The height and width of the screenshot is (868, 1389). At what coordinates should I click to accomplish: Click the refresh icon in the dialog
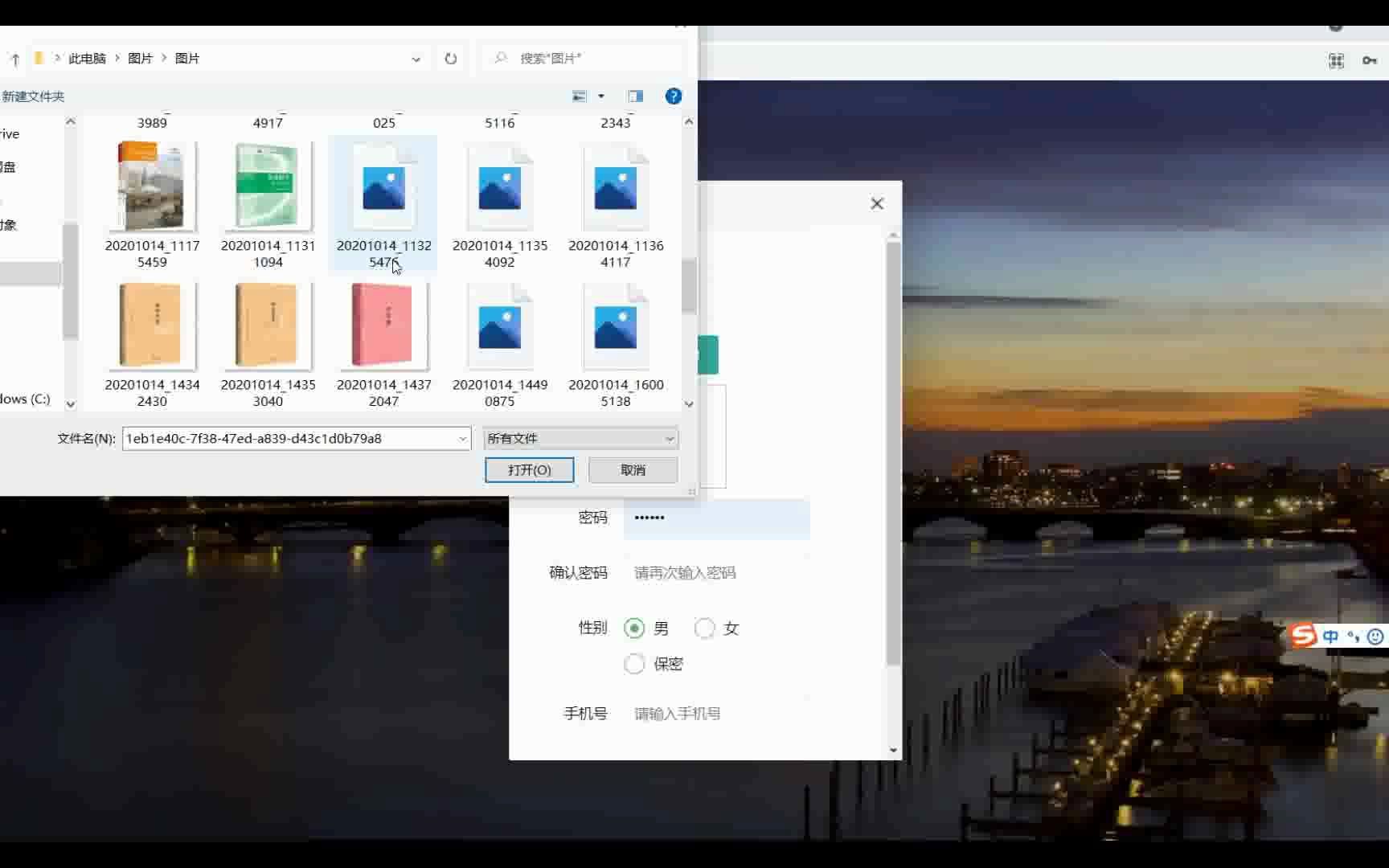(x=451, y=59)
